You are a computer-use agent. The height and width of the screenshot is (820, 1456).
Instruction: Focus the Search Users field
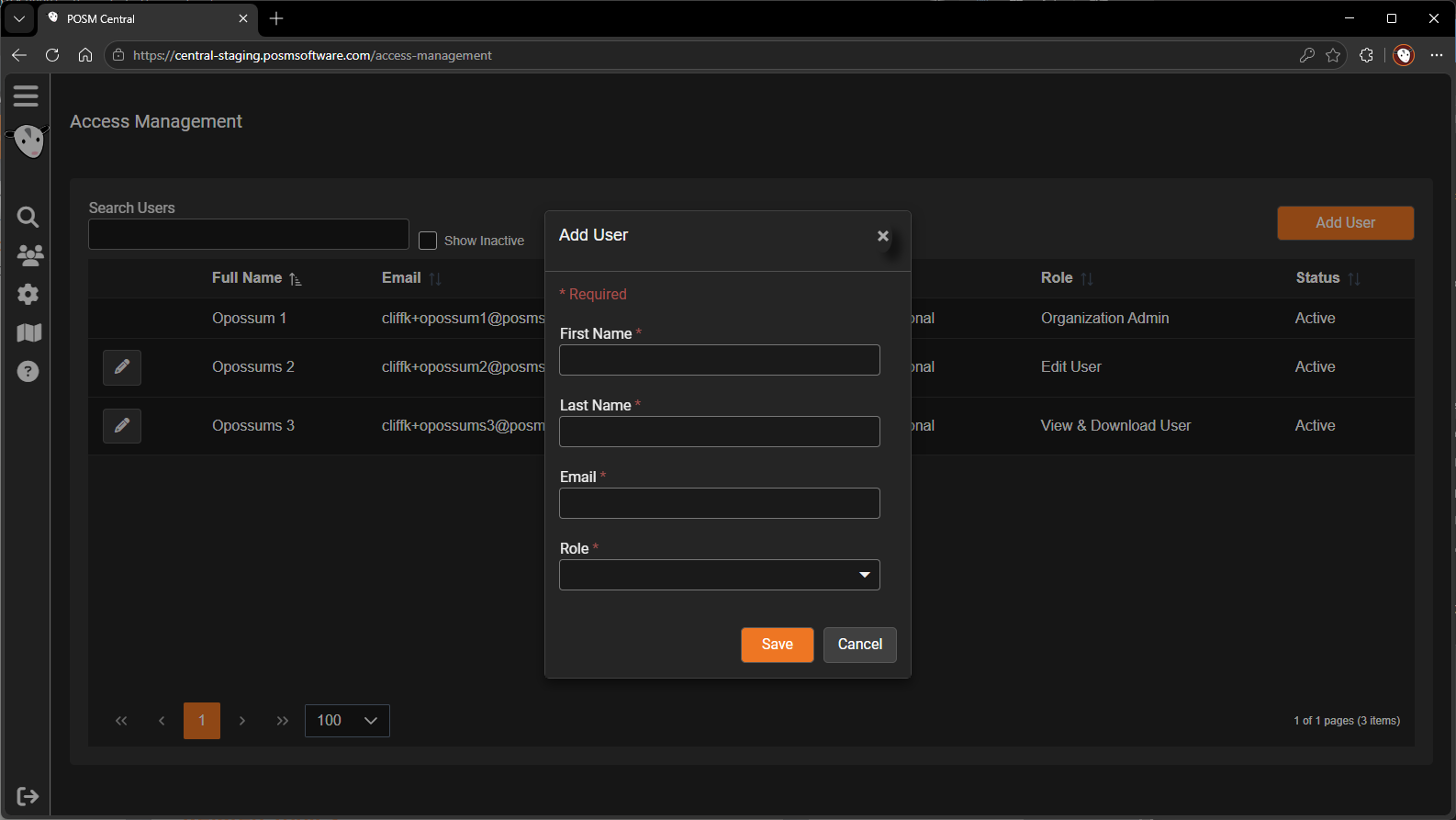(x=249, y=234)
